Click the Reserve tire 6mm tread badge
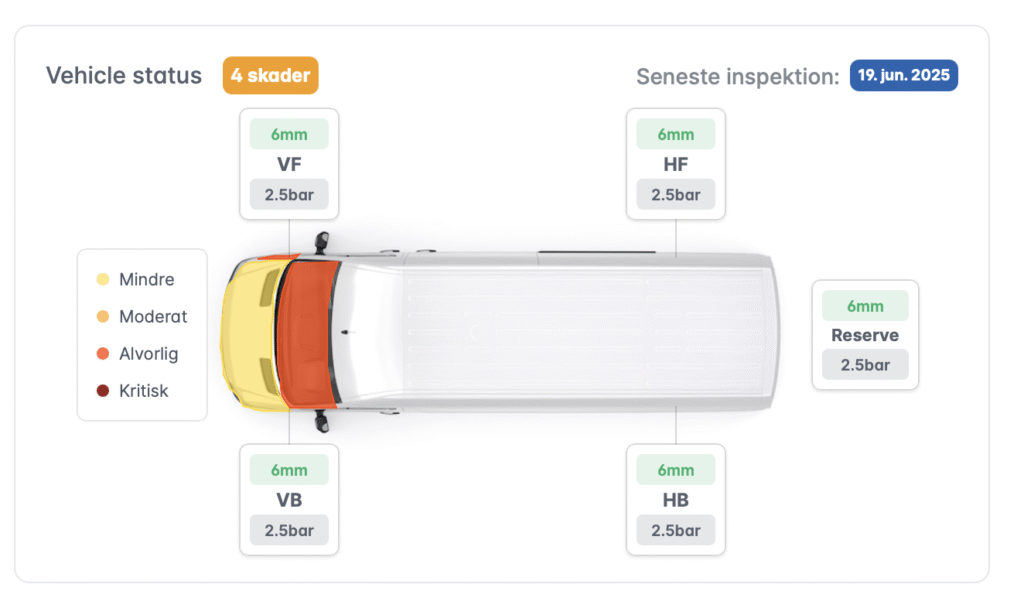The width and height of the screenshot is (1024, 591). pyautogui.click(x=865, y=306)
